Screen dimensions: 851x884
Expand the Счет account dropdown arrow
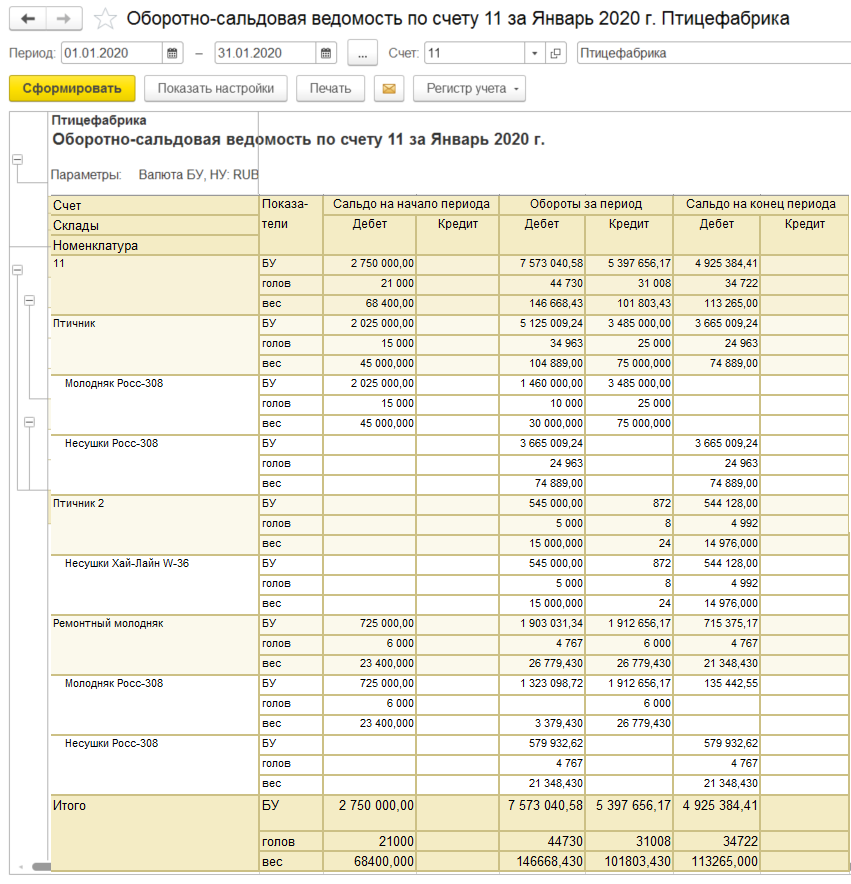[535, 53]
